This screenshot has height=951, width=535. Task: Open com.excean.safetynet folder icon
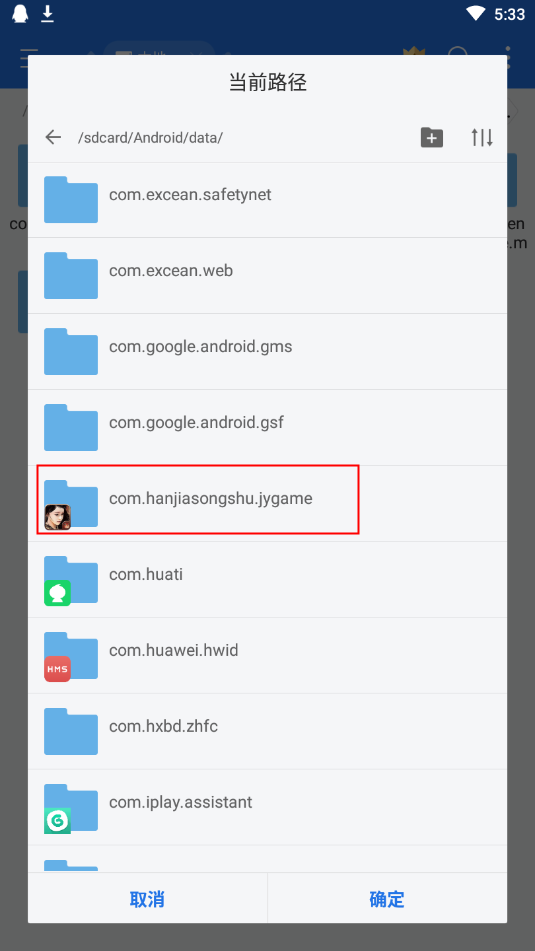coord(71,200)
